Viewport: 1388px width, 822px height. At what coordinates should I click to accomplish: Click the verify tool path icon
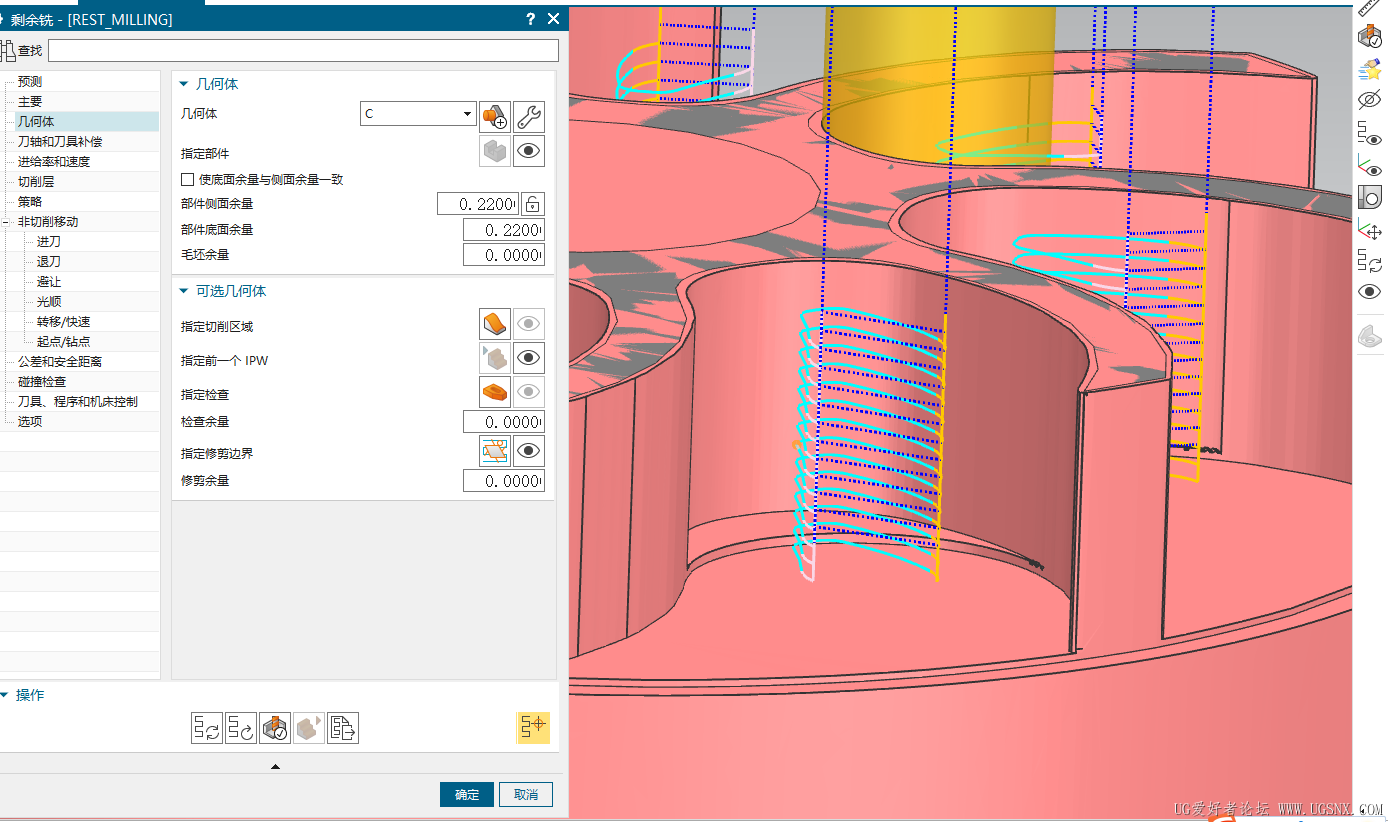(x=275, y=728)
